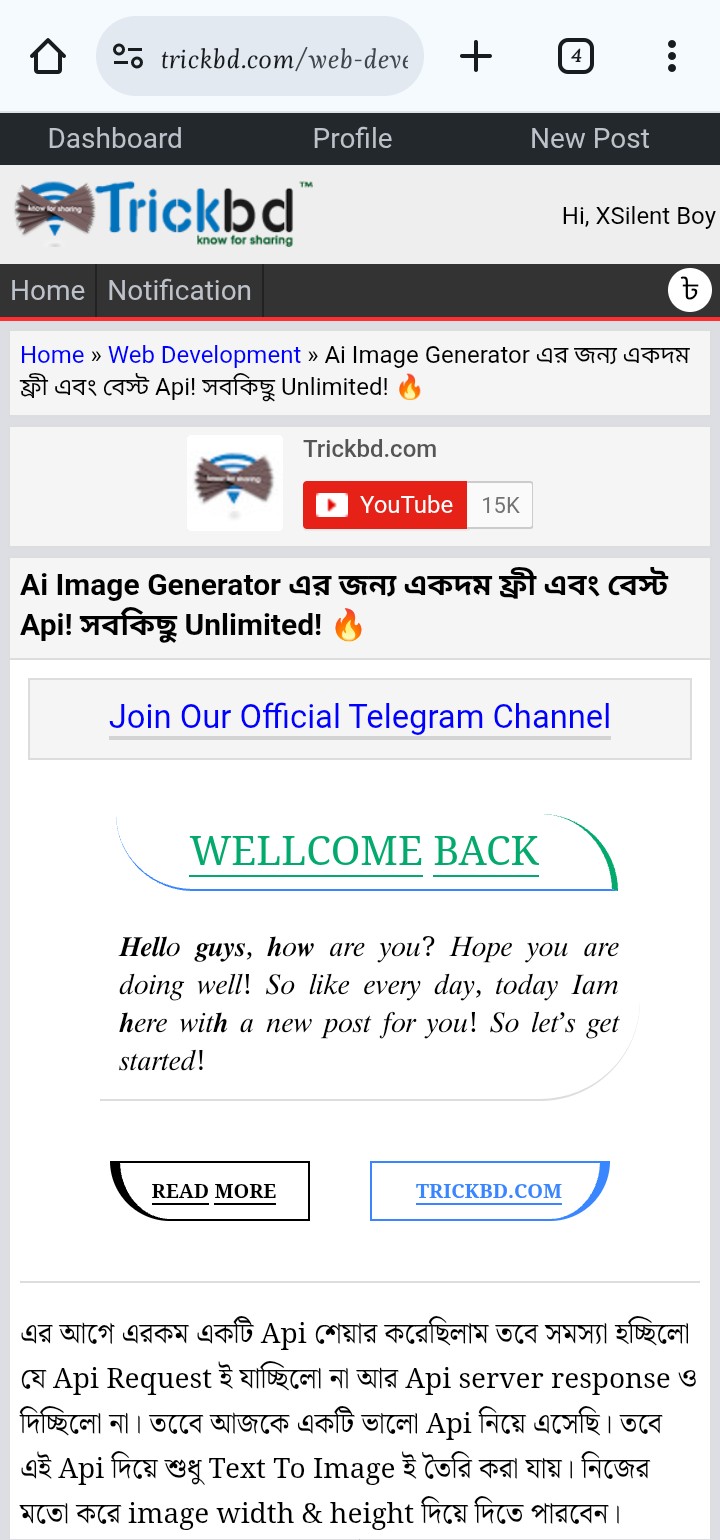720x1540 pixels.
Task: Open Notification in navigation bar
Action: (180, 291)
